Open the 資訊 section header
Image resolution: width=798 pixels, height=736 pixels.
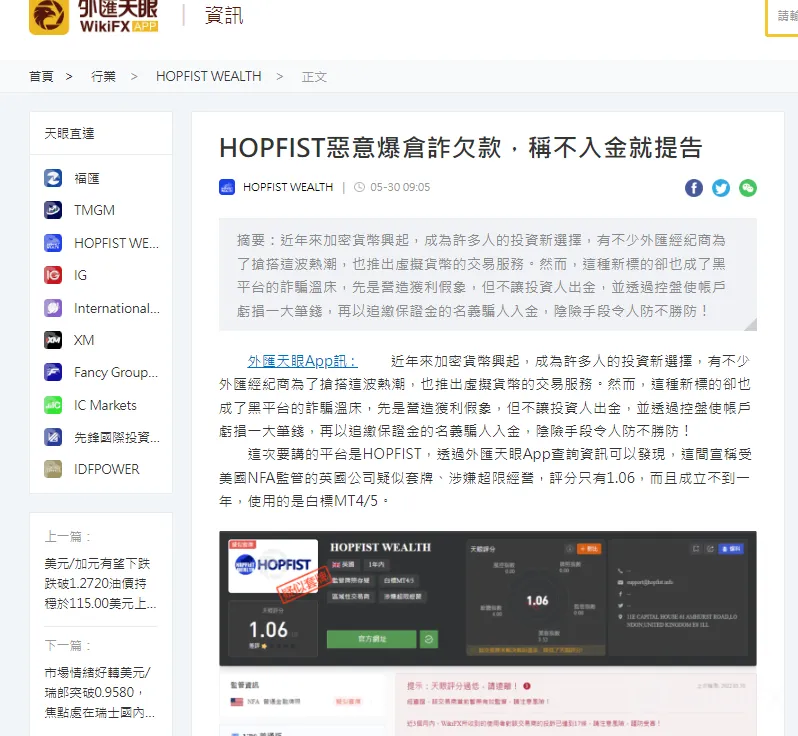[224, 15]
